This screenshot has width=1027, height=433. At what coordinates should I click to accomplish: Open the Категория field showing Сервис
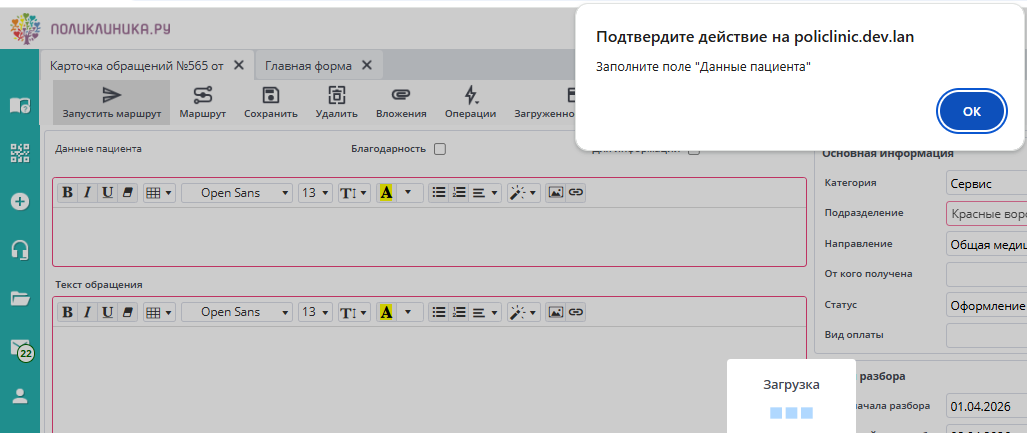986,184
